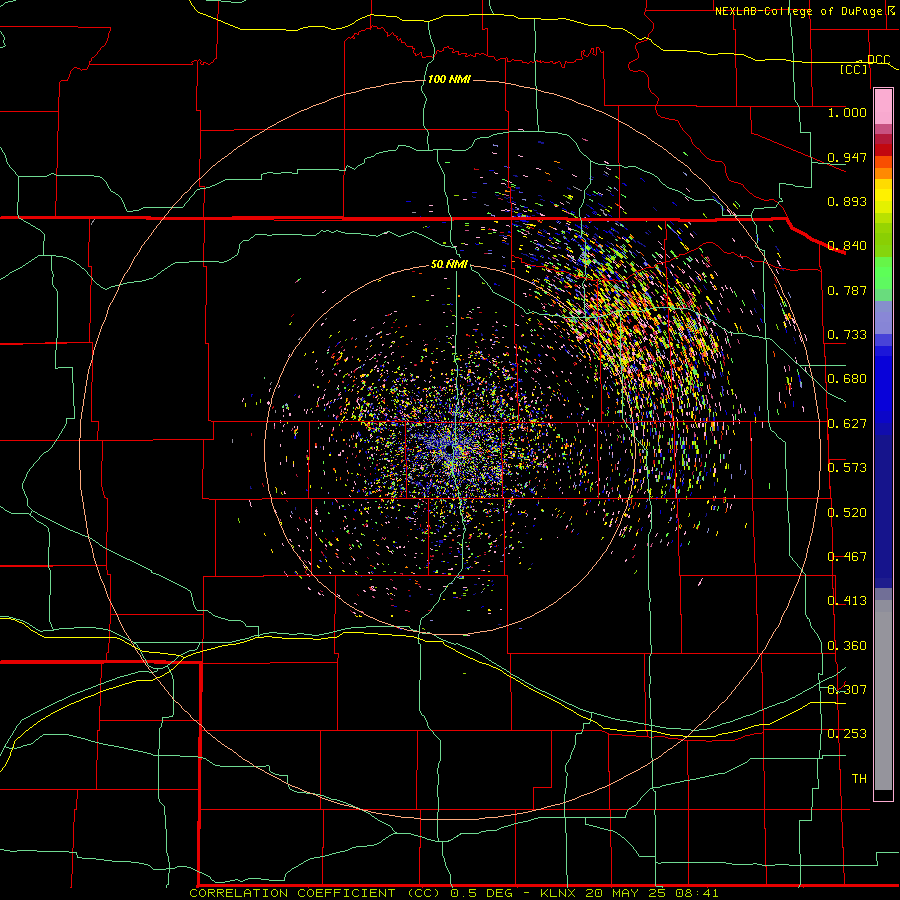
Task: Click the 0.253 legend value
Action: pos(847,734)
